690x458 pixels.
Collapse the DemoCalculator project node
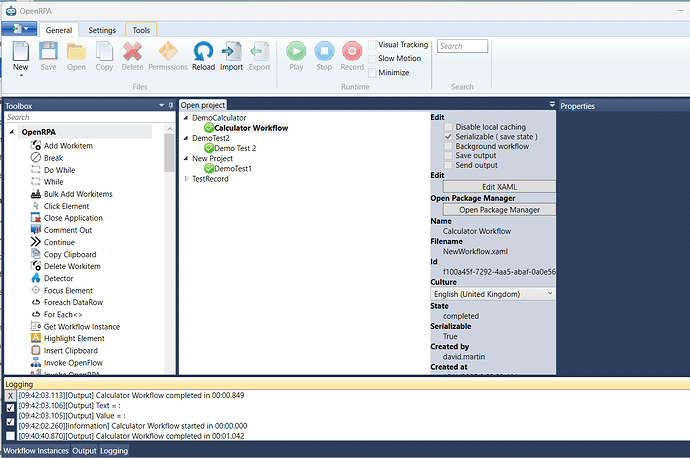pos(185,118)
